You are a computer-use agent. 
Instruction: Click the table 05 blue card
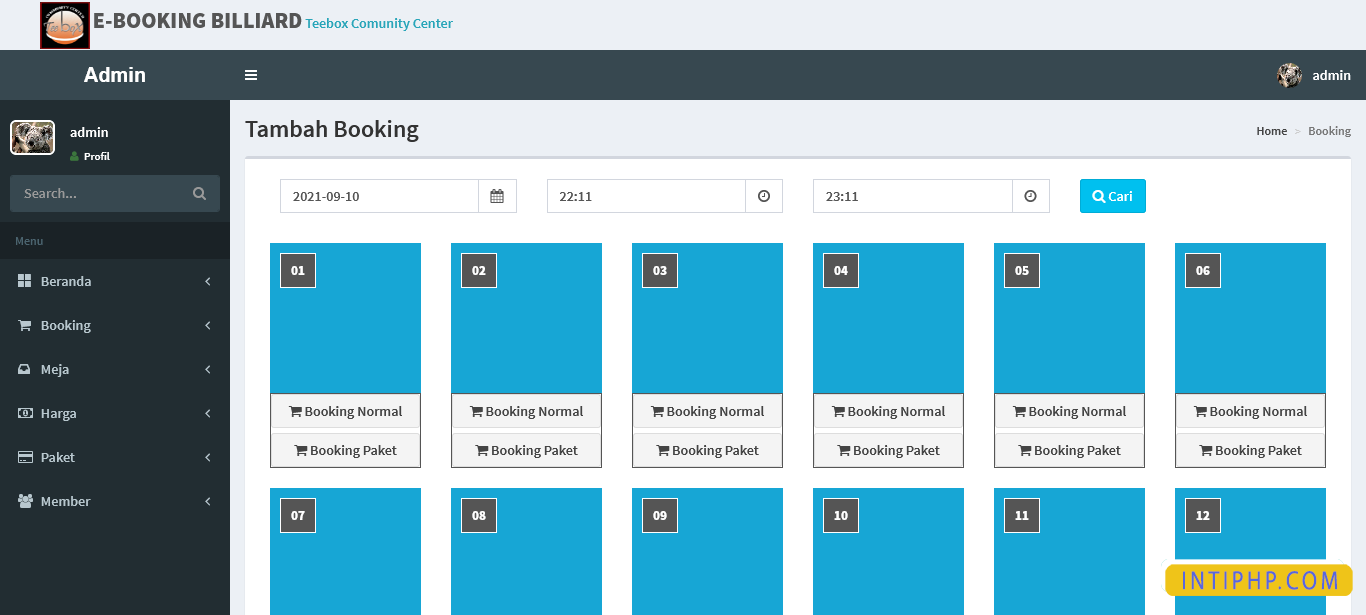pos(1069,318)
